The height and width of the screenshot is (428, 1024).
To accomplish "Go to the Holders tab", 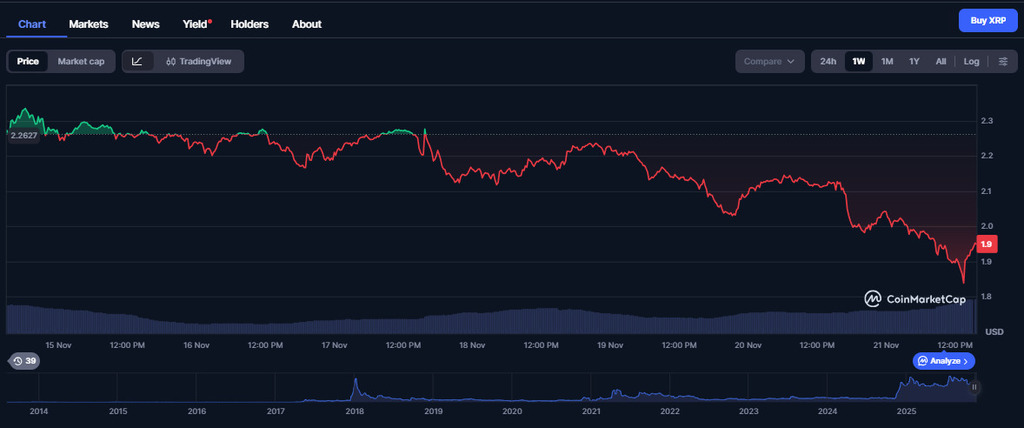I will 250,23.
